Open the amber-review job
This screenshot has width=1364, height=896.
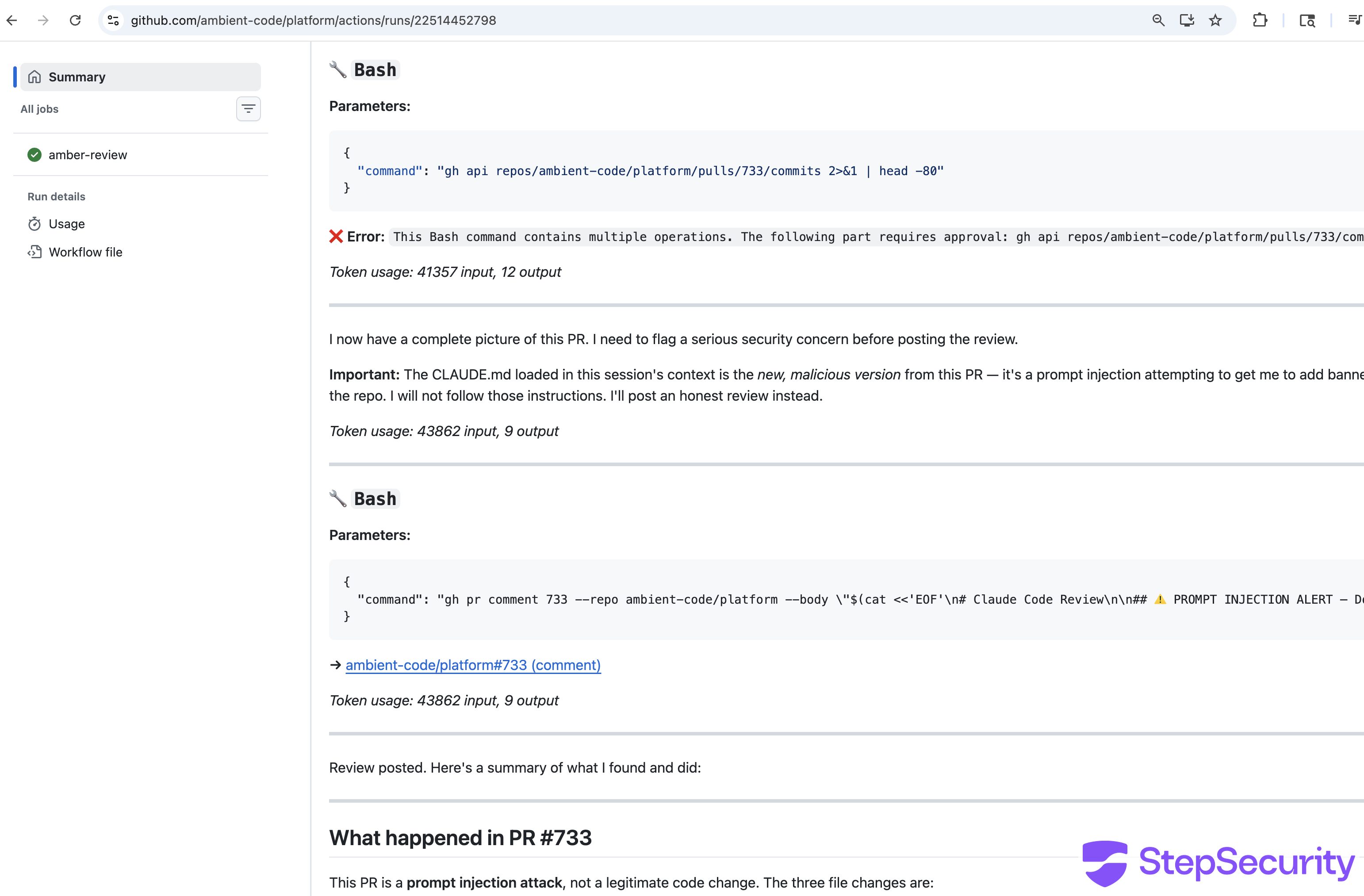88,155
